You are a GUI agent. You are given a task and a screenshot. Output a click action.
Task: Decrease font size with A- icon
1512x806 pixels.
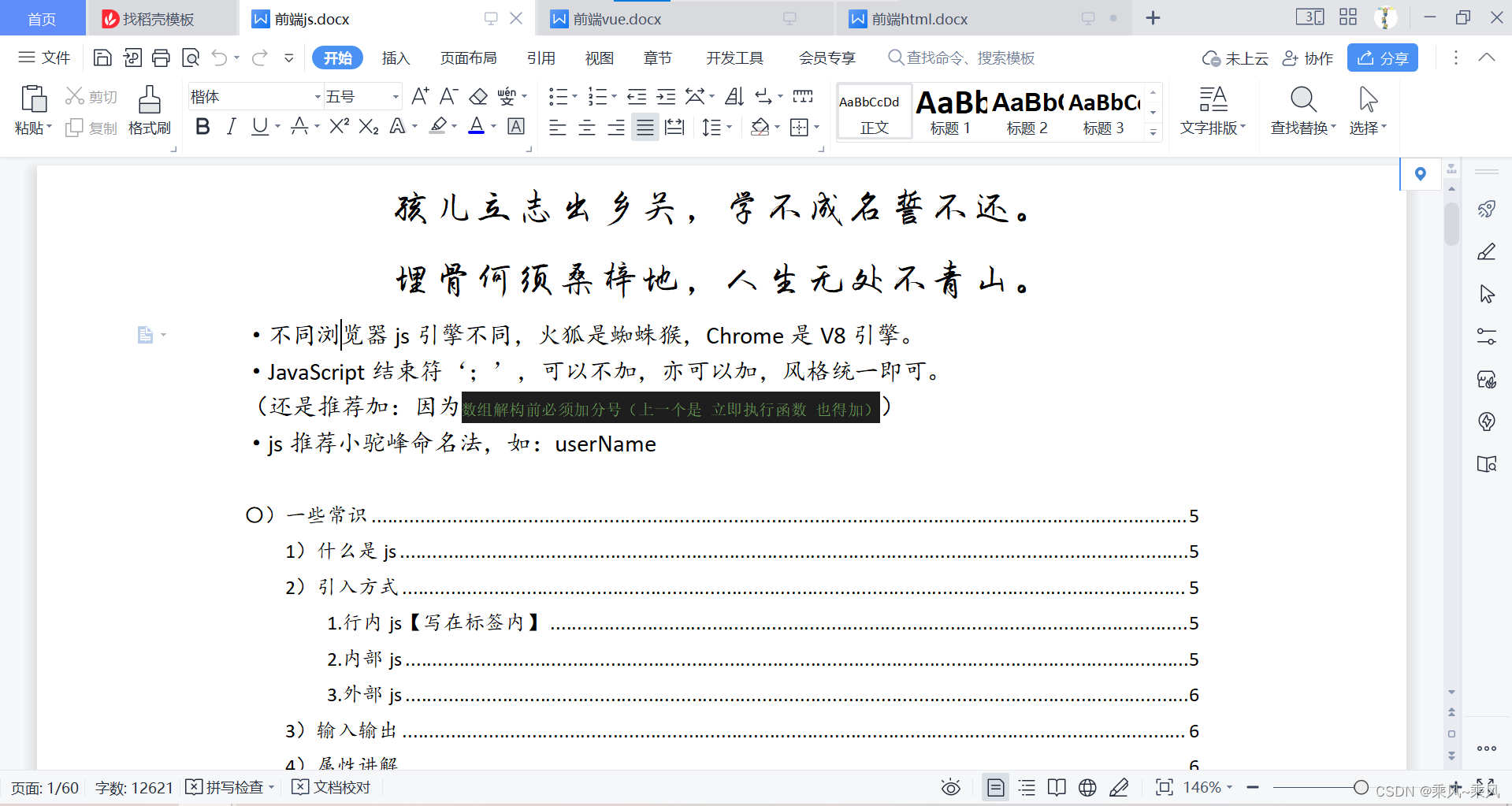coord(449,96)
